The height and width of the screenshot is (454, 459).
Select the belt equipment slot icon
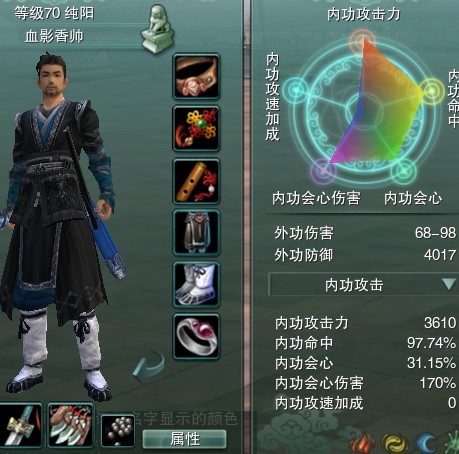(196, 77)
